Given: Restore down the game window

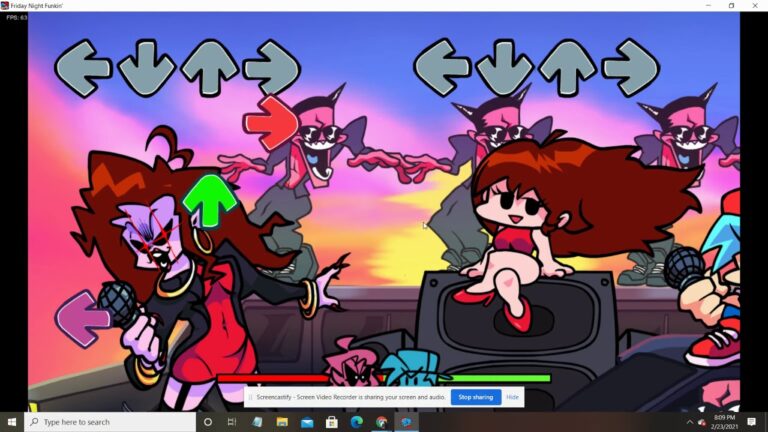Looking at the screenshot, I should (731, 5).
